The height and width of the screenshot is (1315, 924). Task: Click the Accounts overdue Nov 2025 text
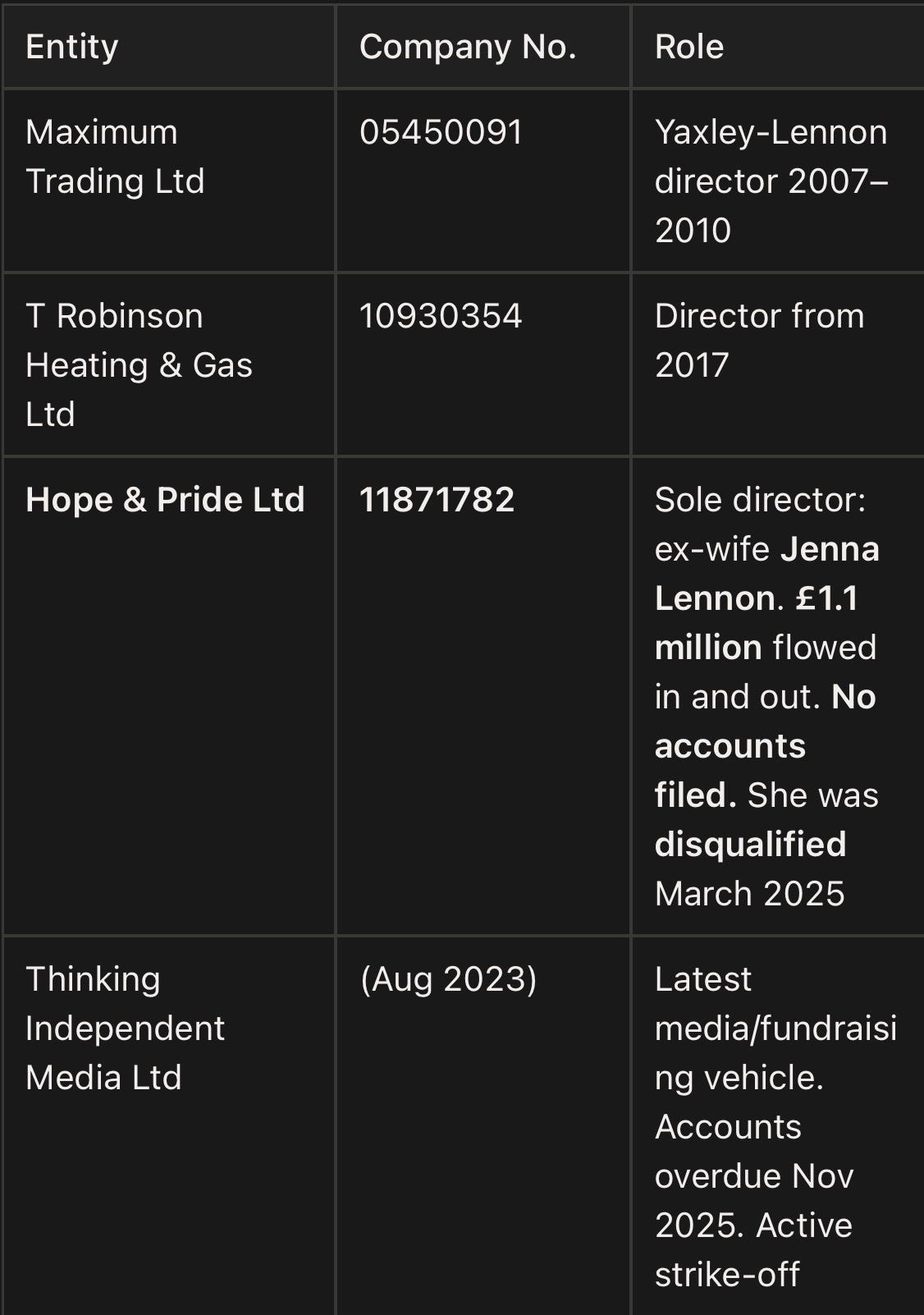(754, 1176)
